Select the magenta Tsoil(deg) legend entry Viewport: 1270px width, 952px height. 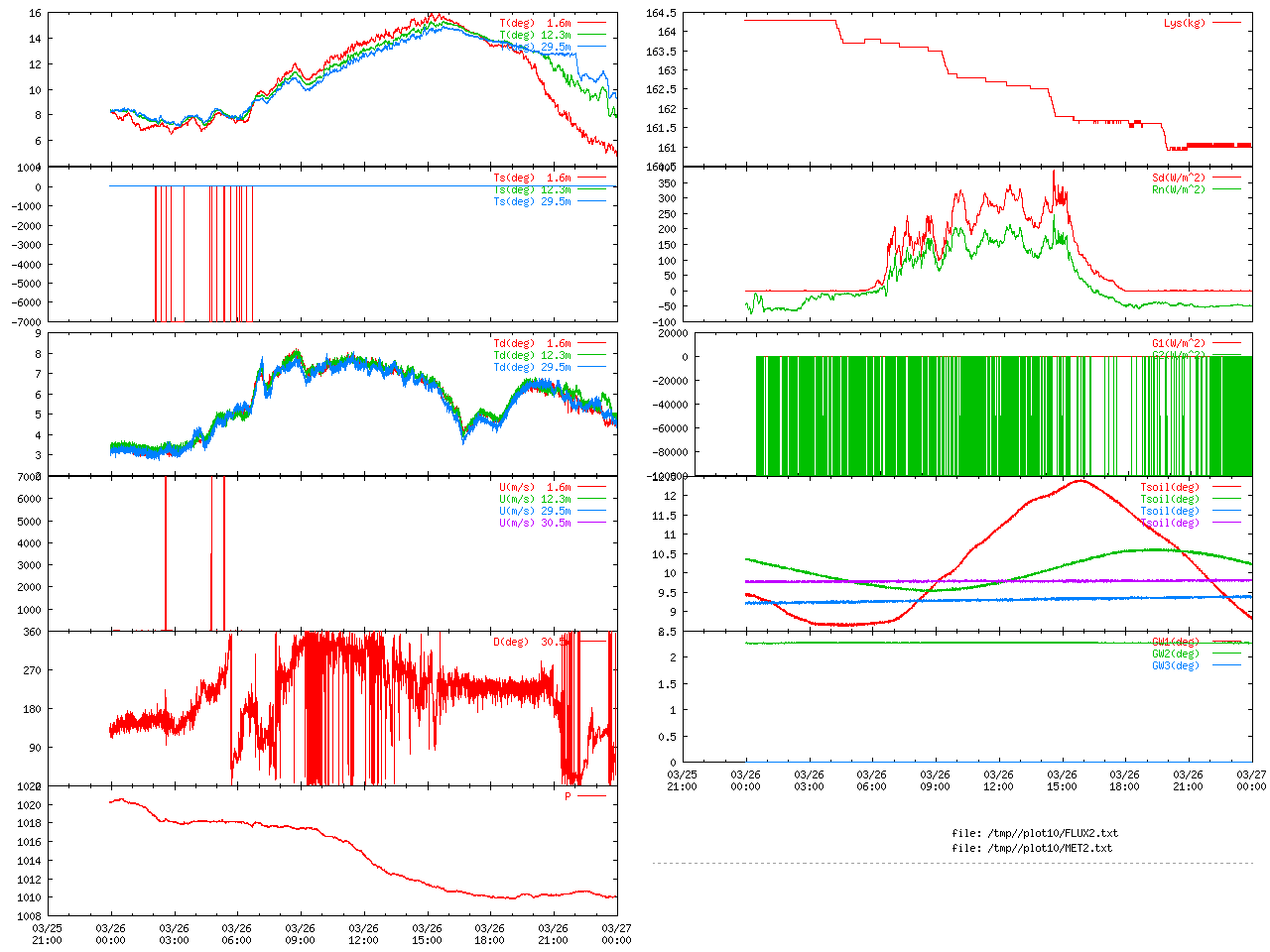[x=1169, y=523]
